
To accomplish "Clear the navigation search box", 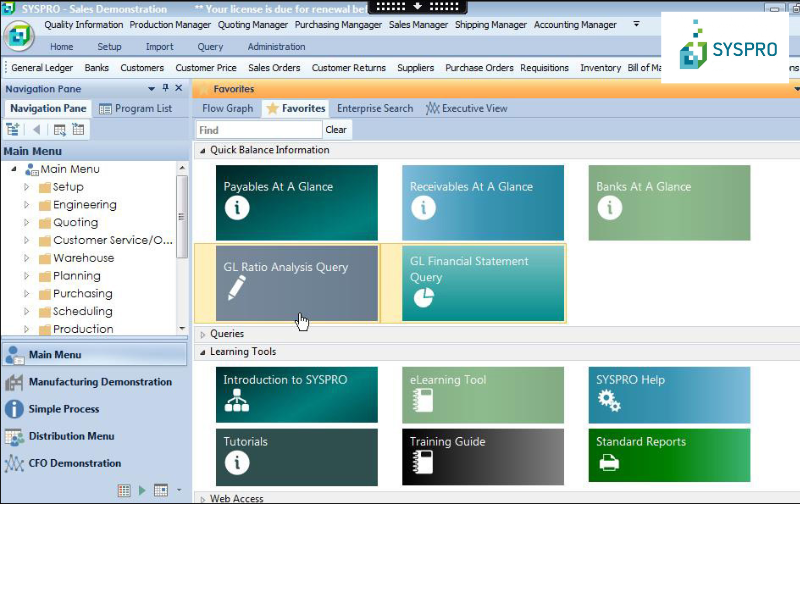I will click(x=336, y=129).
